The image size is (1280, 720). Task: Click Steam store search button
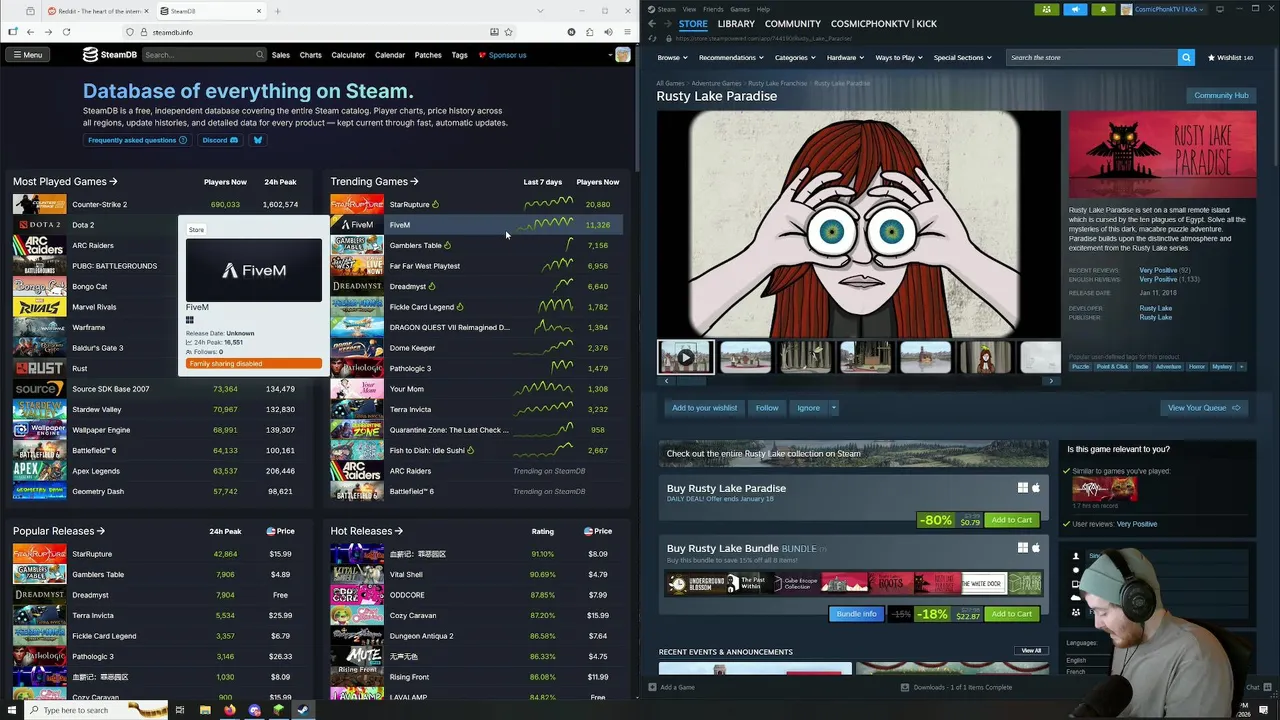(x=1186, y=57)
